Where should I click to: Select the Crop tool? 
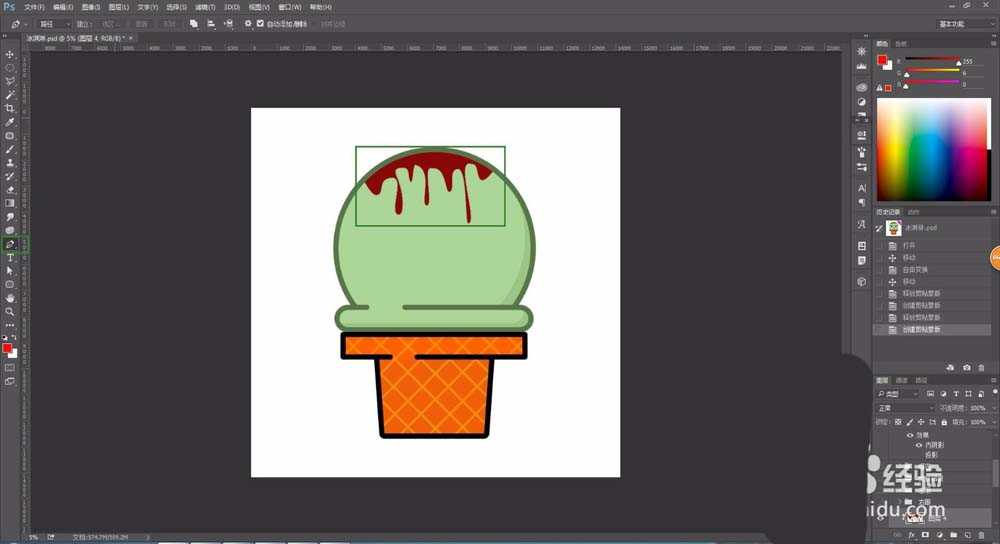point(10,108)
